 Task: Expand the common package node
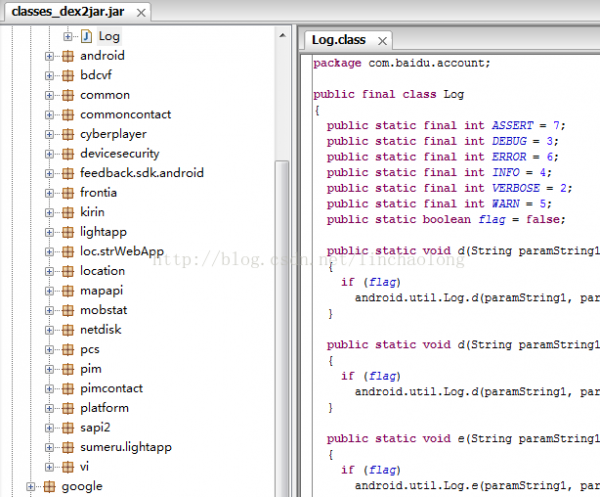click(49, 95)
